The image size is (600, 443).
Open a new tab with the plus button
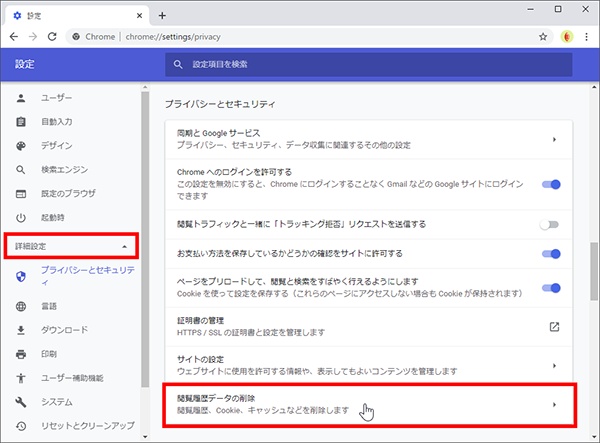point(162,16)
